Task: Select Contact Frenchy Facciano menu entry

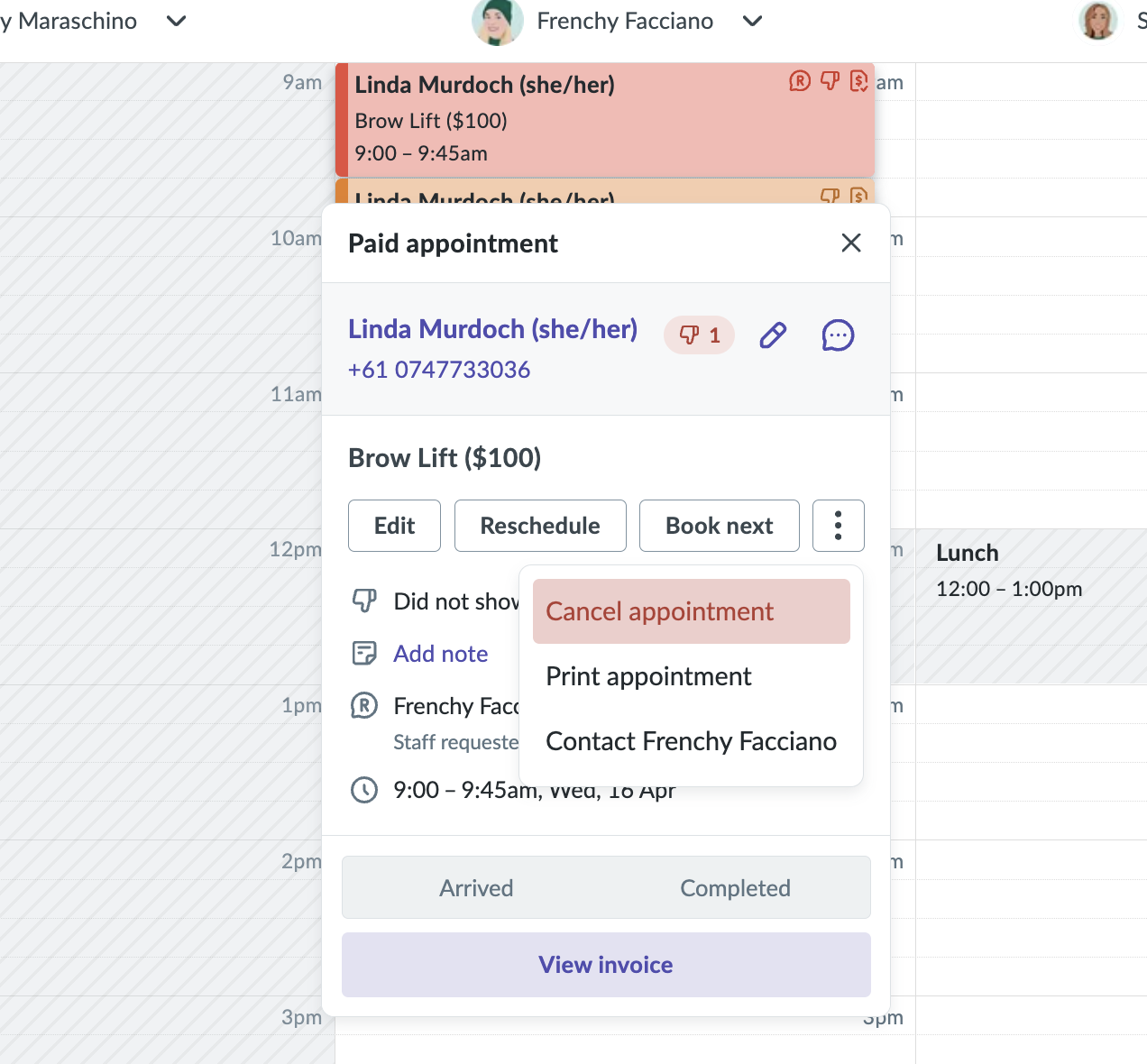Action: point(691,741)
